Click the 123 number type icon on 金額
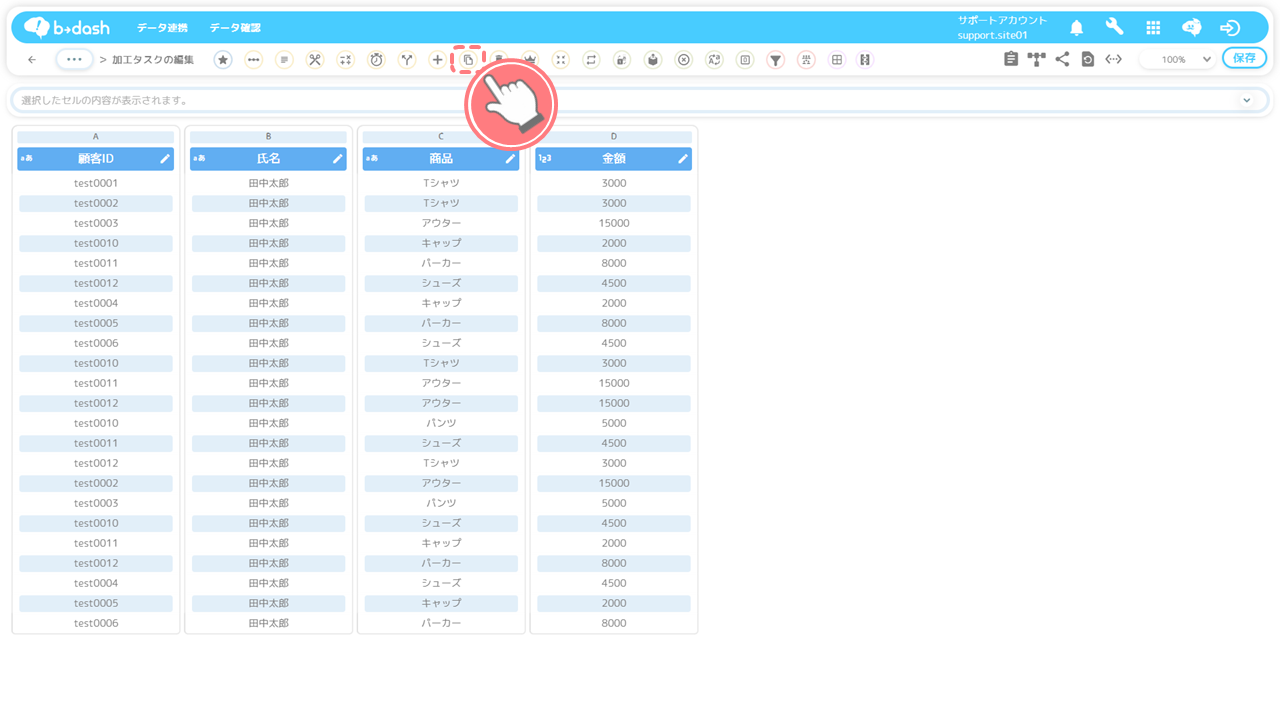The height and width of the screenshot is (720, 1280). click(x=545, y=158)
